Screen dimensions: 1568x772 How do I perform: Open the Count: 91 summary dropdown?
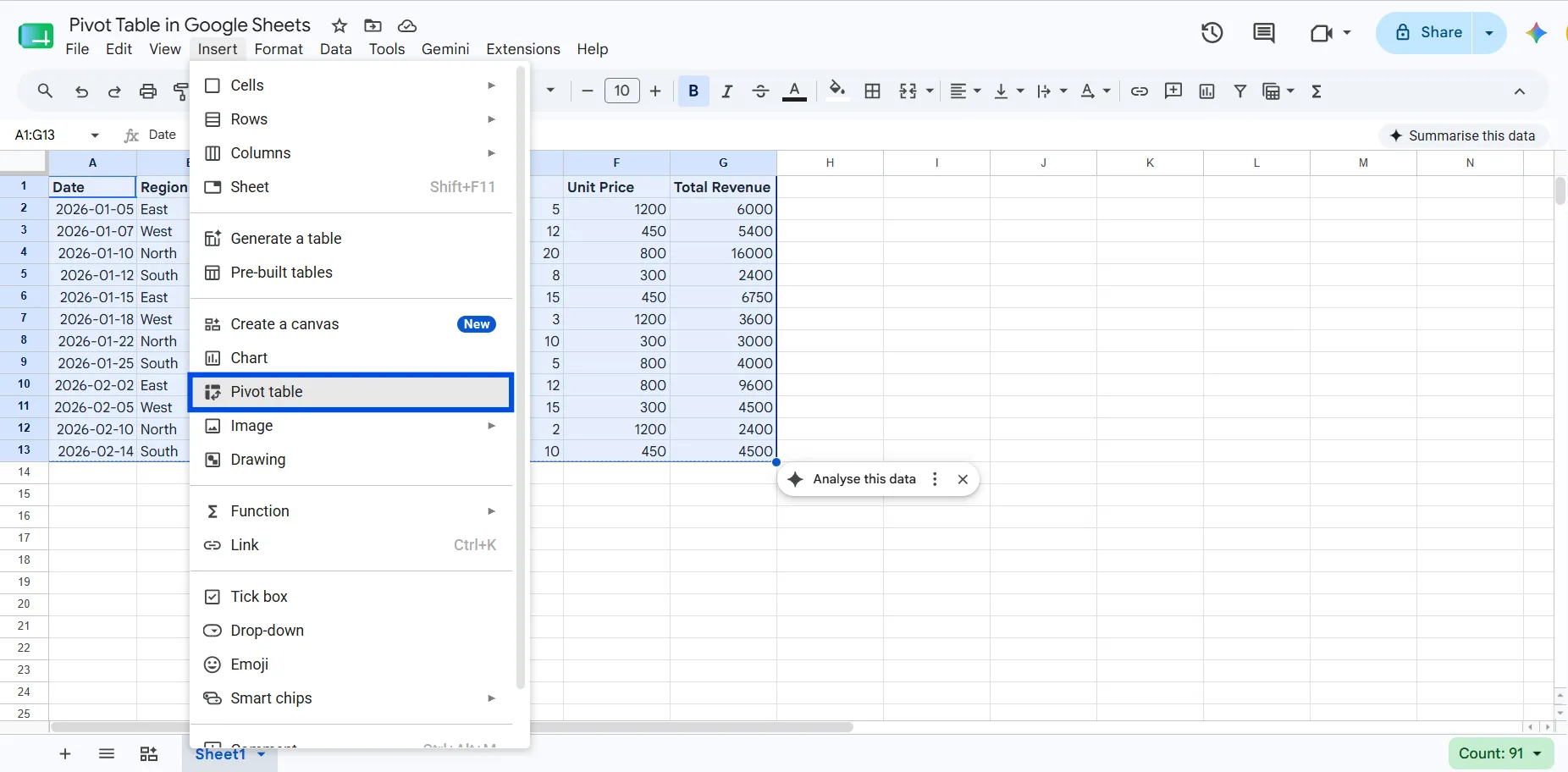[x=1500, y=753]
